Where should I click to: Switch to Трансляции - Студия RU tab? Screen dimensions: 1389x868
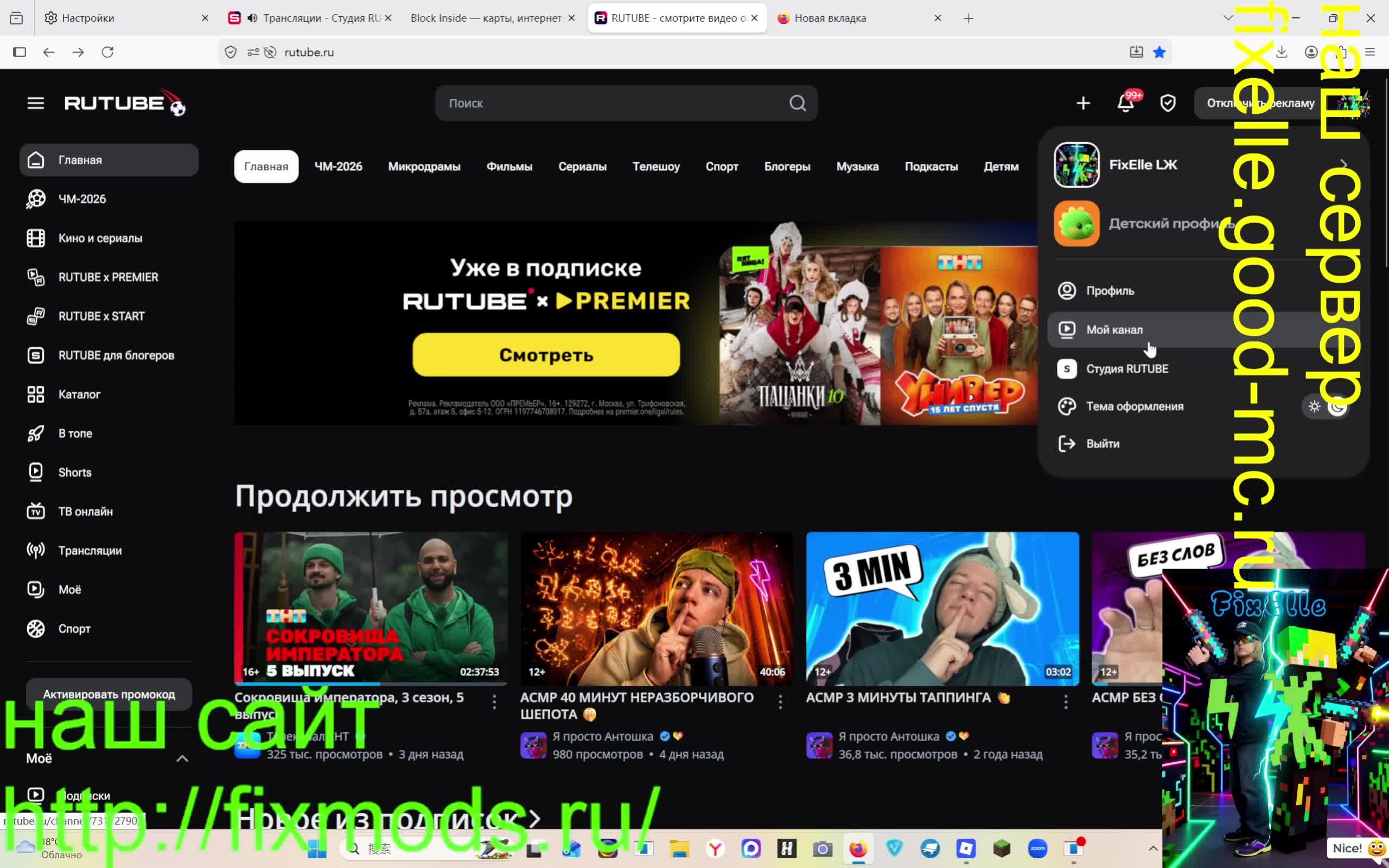click(310, 18)
